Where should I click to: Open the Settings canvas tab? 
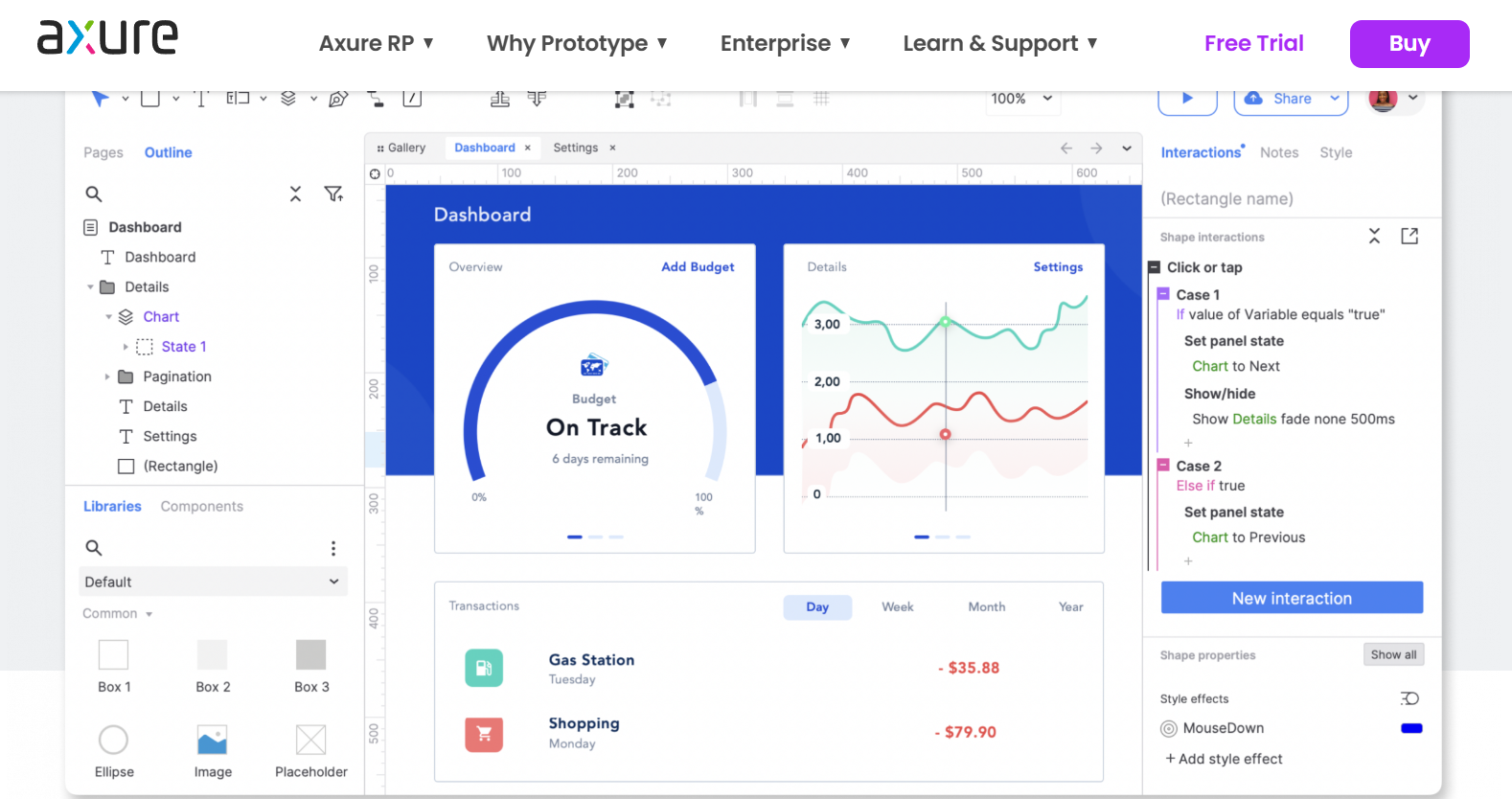click(576, 148)
